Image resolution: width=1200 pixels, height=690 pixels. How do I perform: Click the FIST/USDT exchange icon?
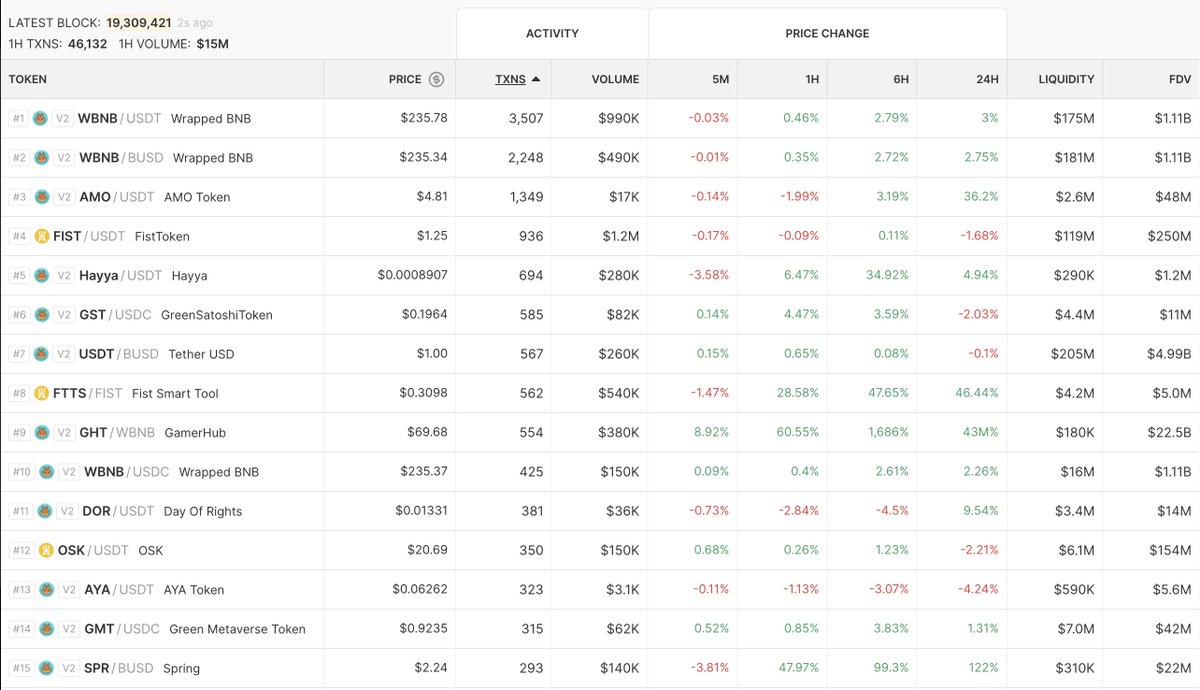click(41, 236)
